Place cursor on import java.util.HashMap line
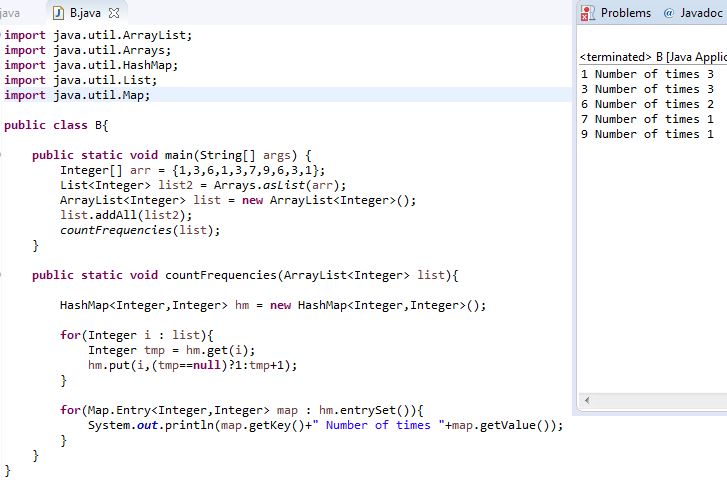This screenshot has width=727, height=480. 91,65
